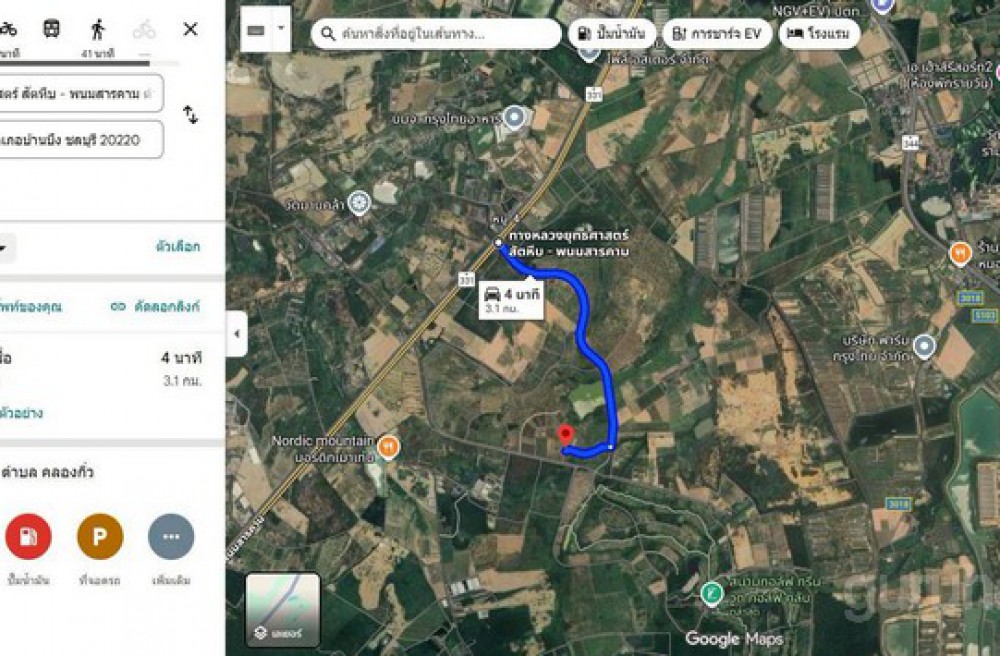This screenshot has width=1000, height=656.
Task: Open the route options link (ตัวเลือก)
Action: [x=178, y=247]
